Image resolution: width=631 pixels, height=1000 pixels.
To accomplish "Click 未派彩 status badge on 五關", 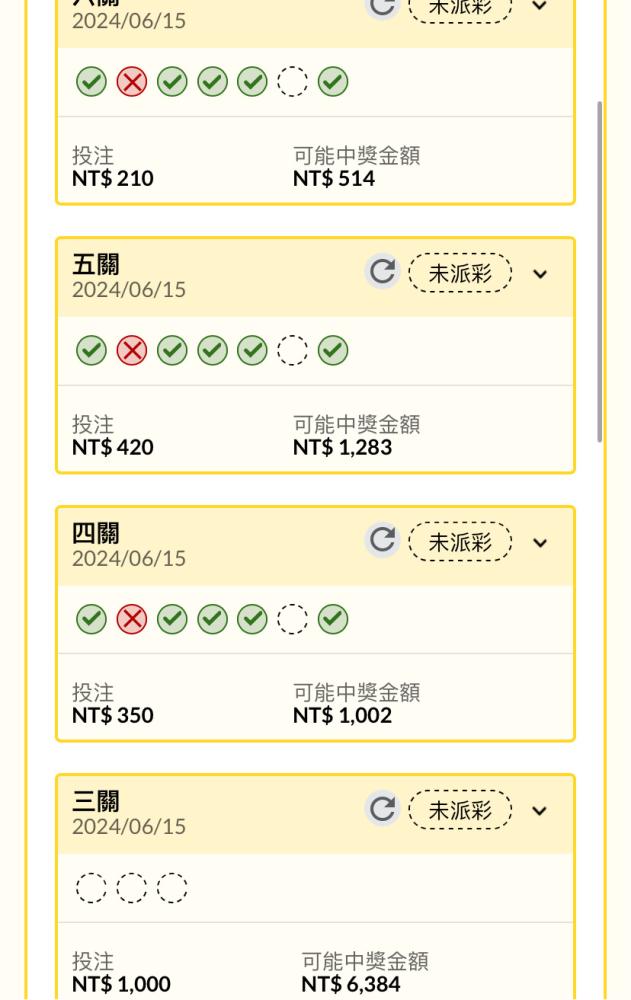I will [460, 273].
